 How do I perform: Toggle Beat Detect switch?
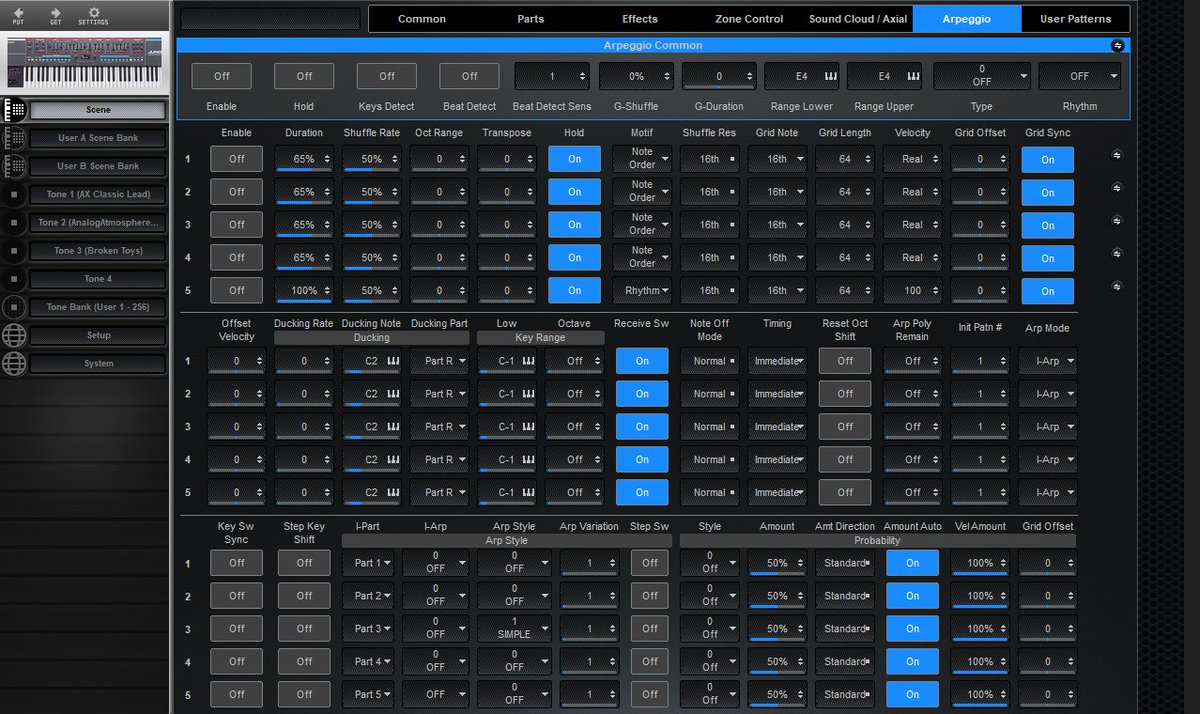pos(469,76)
